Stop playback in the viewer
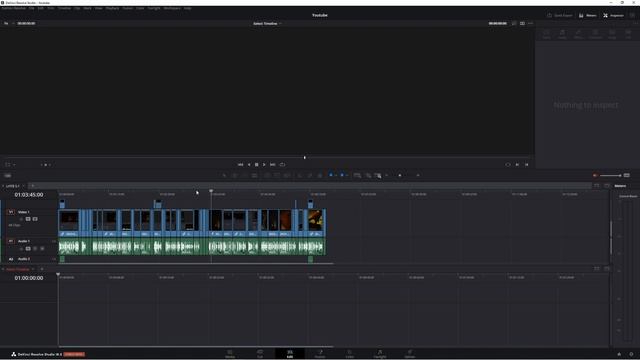The height and width of the screenshot is (360, 640). point(257,164)
